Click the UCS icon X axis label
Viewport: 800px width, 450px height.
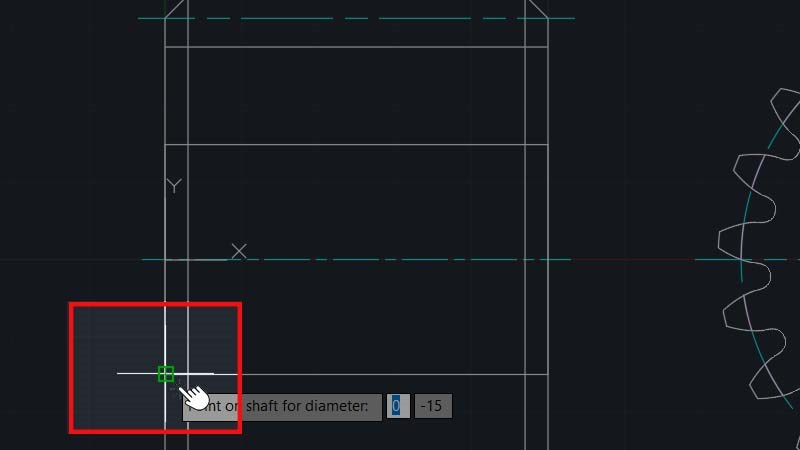click(239, 252)
